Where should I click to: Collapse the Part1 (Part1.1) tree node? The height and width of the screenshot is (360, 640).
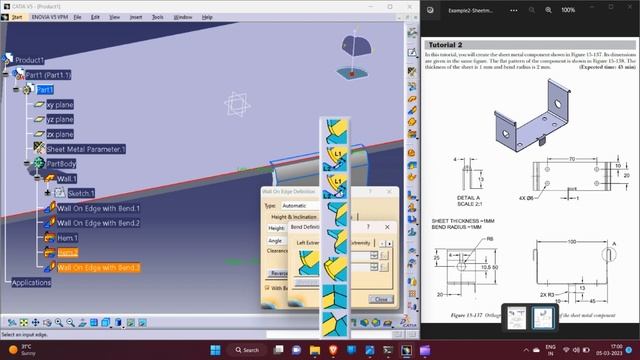5,75
